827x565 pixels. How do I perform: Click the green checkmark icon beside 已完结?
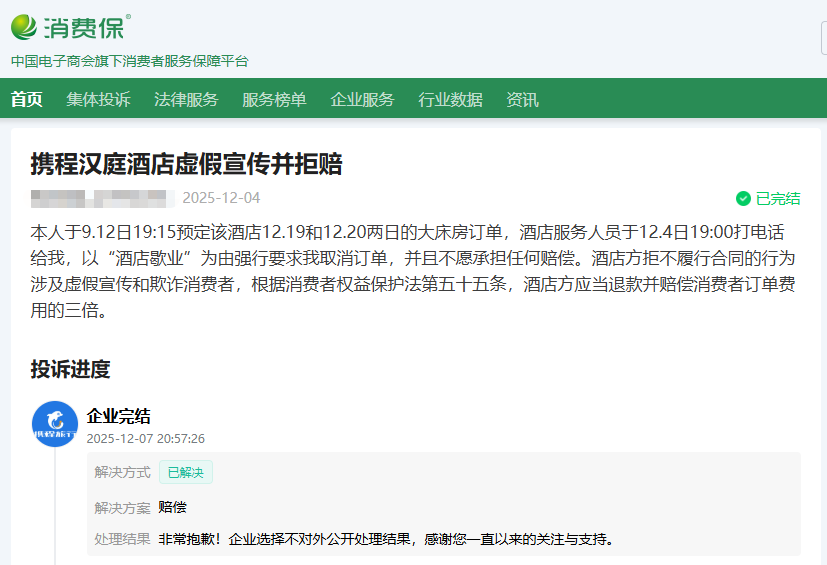pyautogui.click(x=743, y=198)
